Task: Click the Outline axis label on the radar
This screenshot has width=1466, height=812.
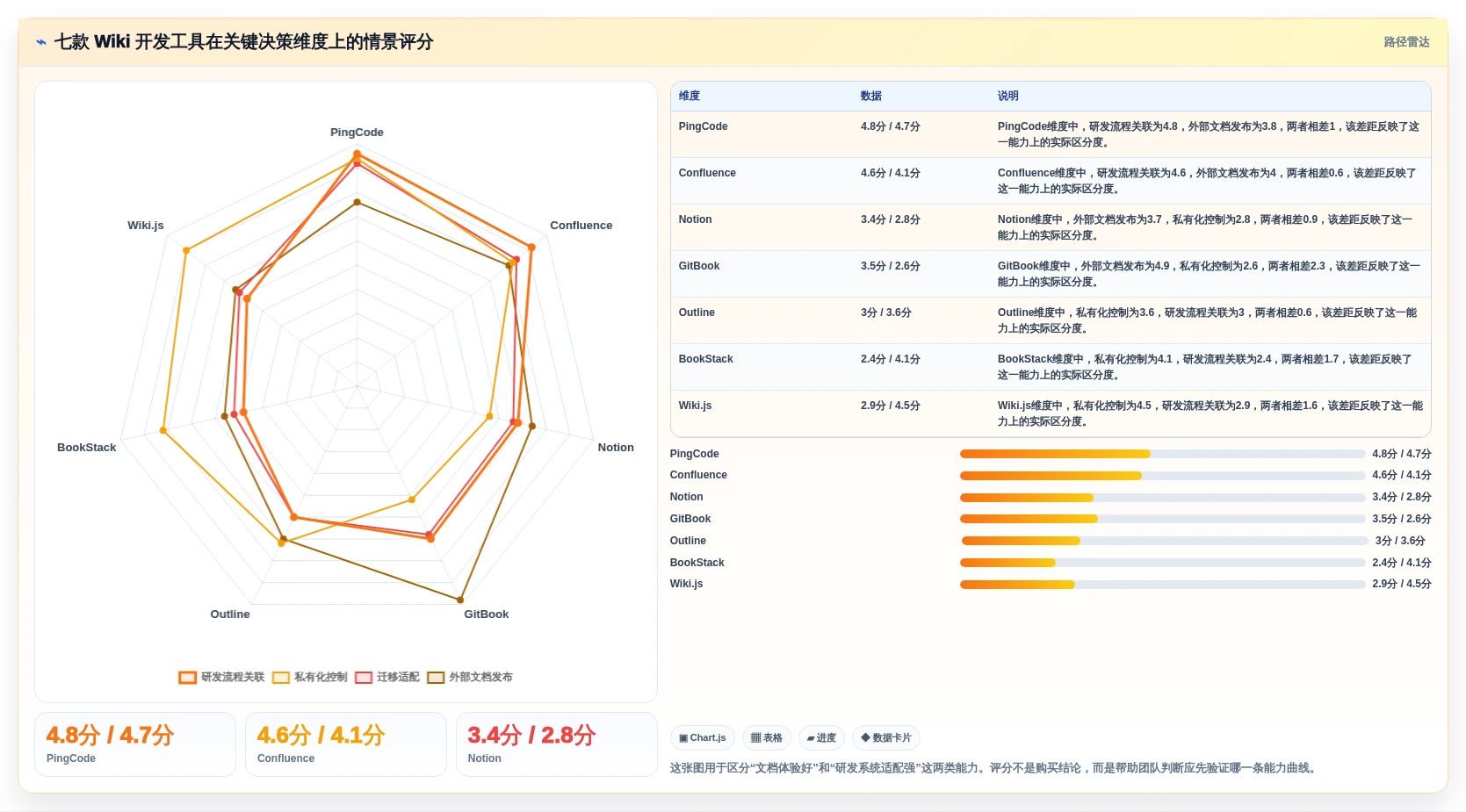Action: [x=230, y=614]
